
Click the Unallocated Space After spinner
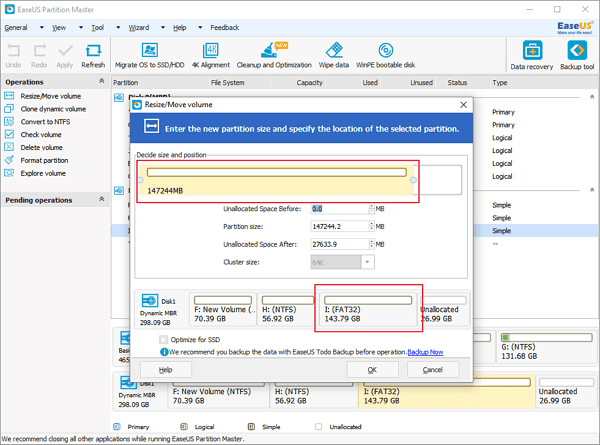pos(372,244)
